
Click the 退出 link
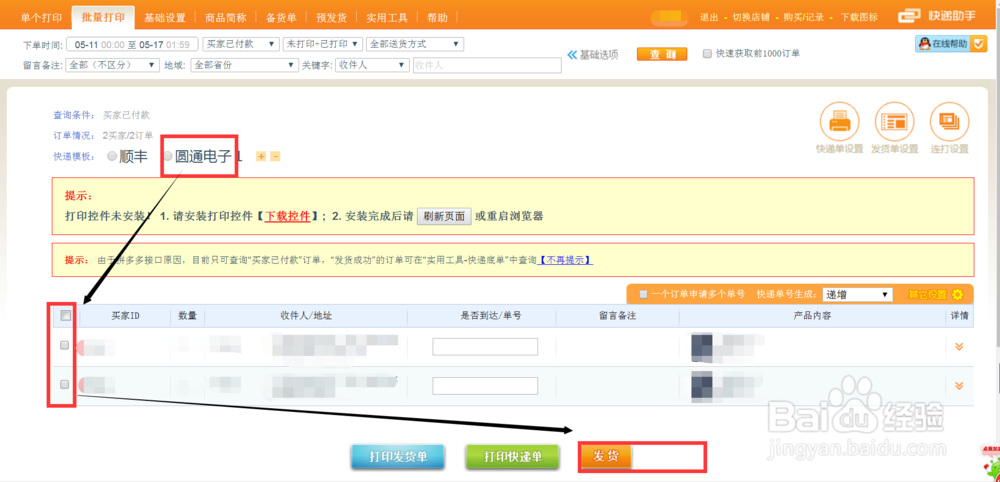click(709, 17)
